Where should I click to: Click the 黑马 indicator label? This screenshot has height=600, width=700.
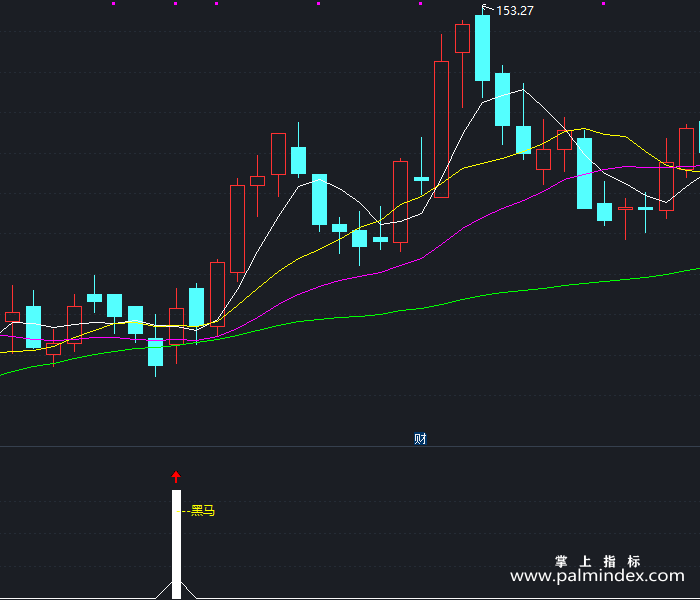coord(203,511)
